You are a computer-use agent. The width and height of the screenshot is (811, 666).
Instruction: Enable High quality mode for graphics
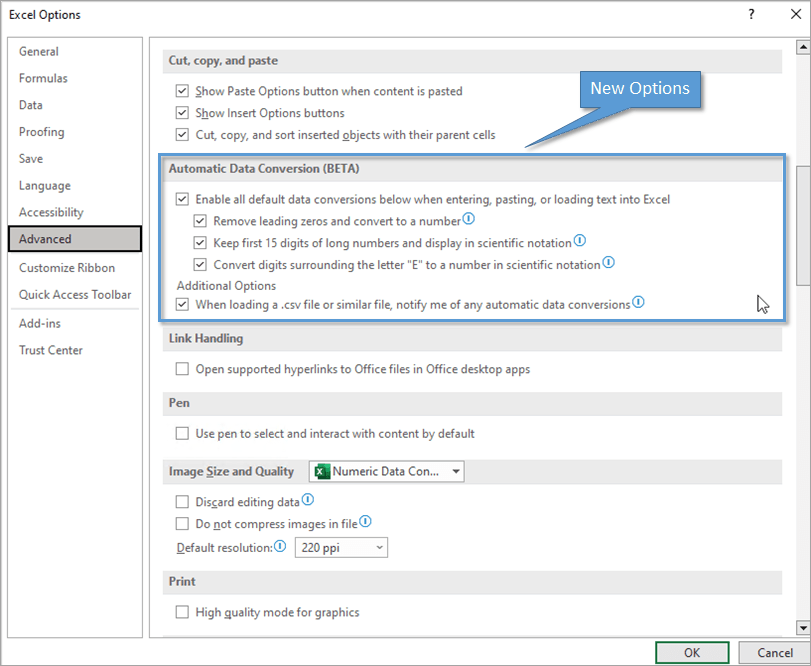pyautogui.click(x=182, y=612)
